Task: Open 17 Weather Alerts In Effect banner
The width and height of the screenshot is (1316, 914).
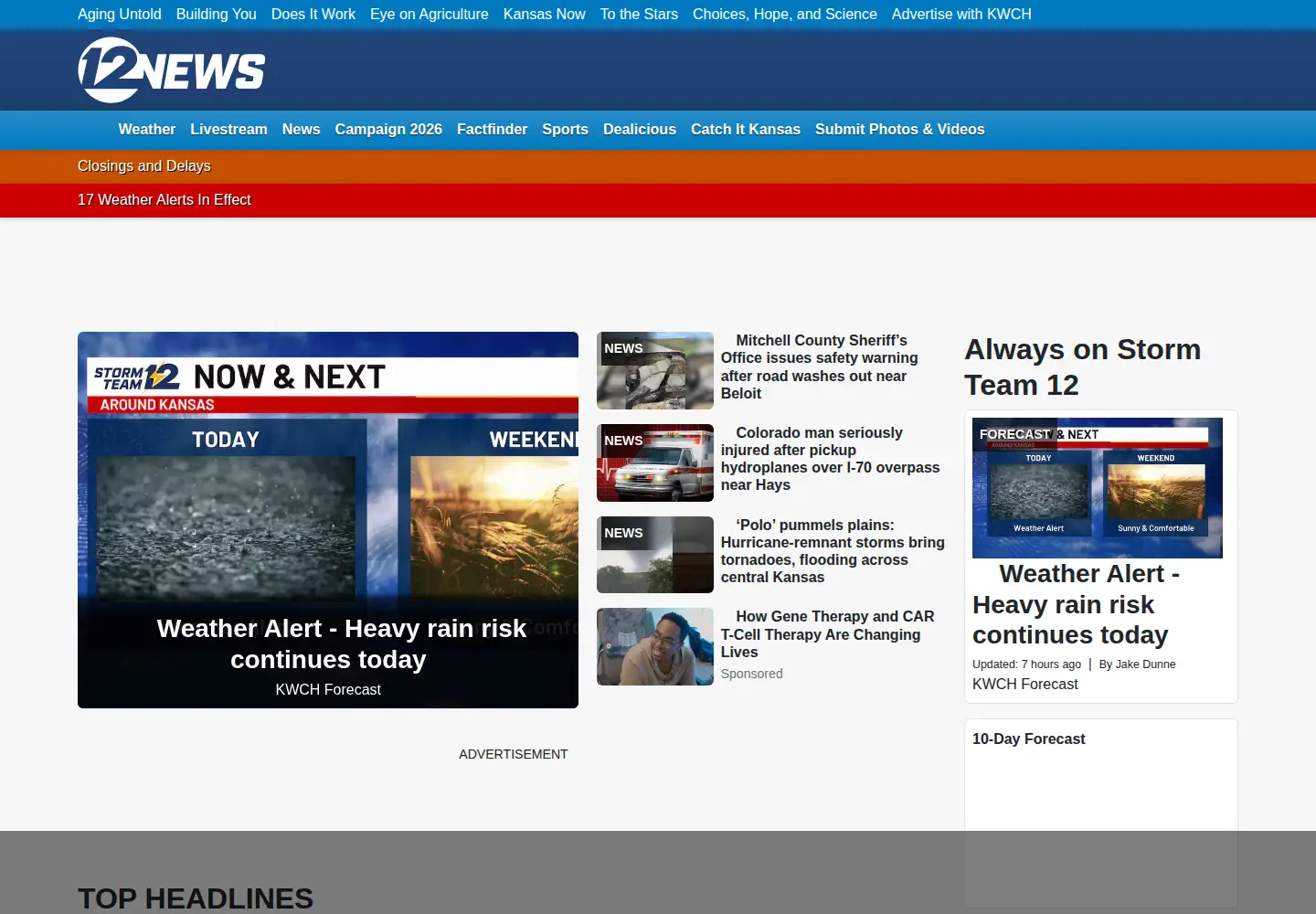Action: point(164,200)
